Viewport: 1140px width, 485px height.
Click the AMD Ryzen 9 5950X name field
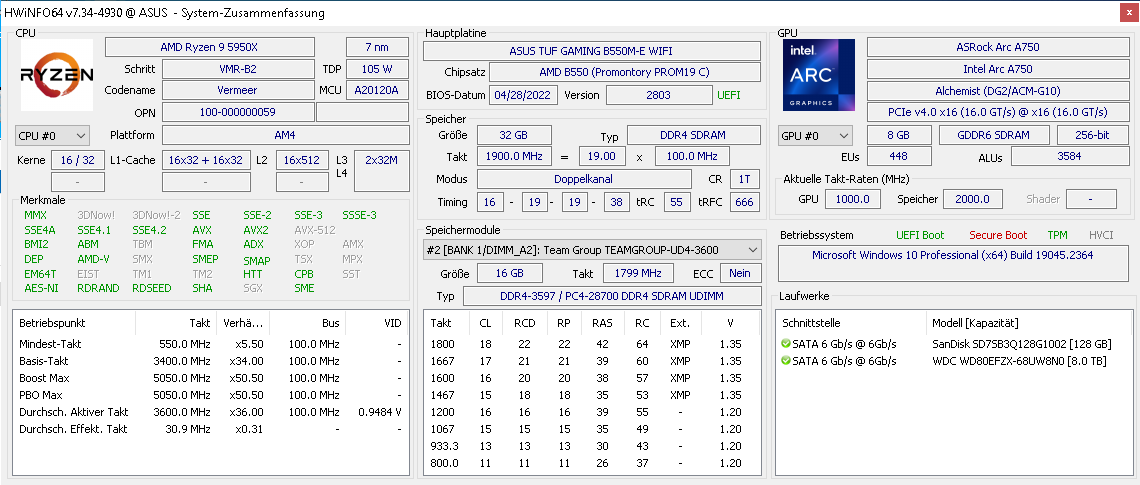tap(209, 47)
